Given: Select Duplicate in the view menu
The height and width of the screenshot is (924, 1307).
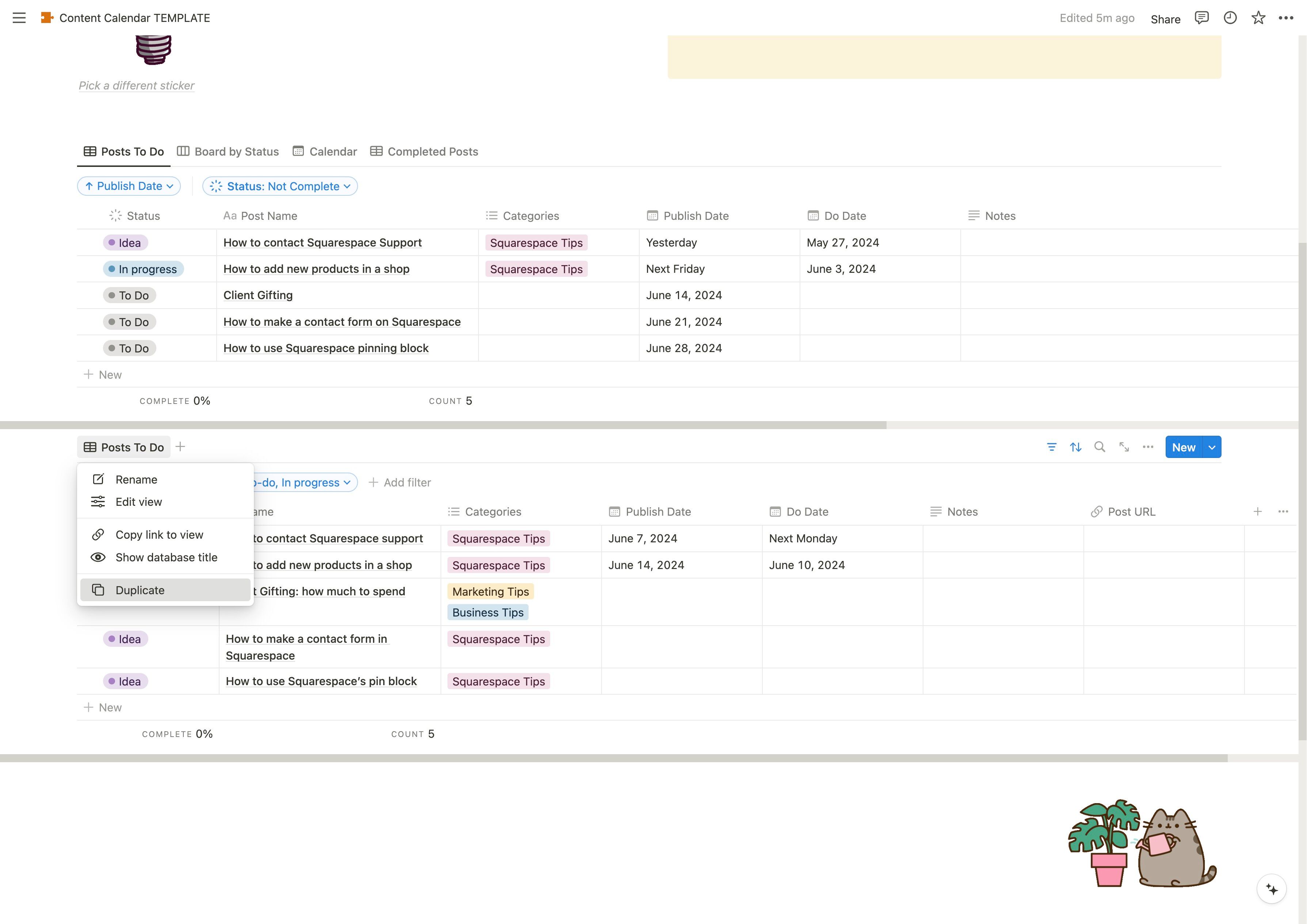Looking at the screenshot, I should click(x=140, y=591).
